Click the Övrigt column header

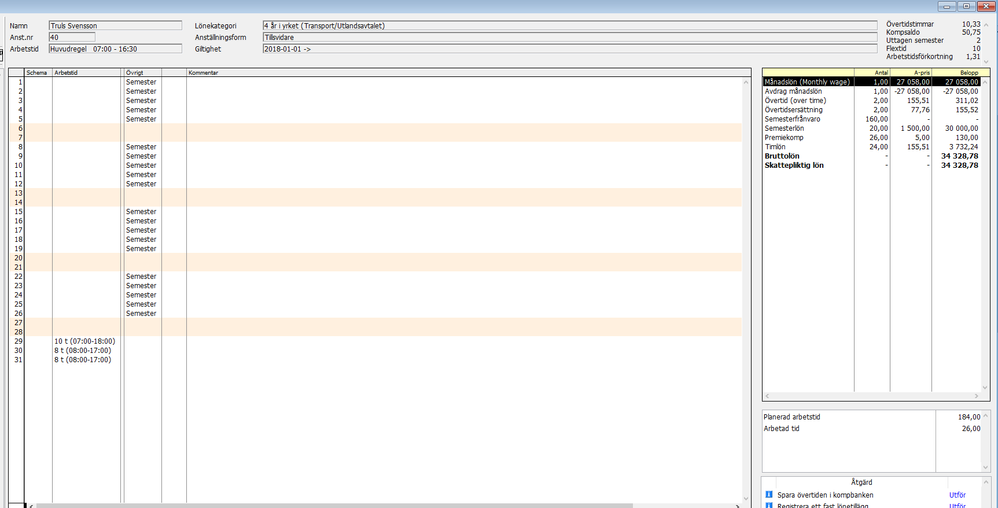point(143,73)
